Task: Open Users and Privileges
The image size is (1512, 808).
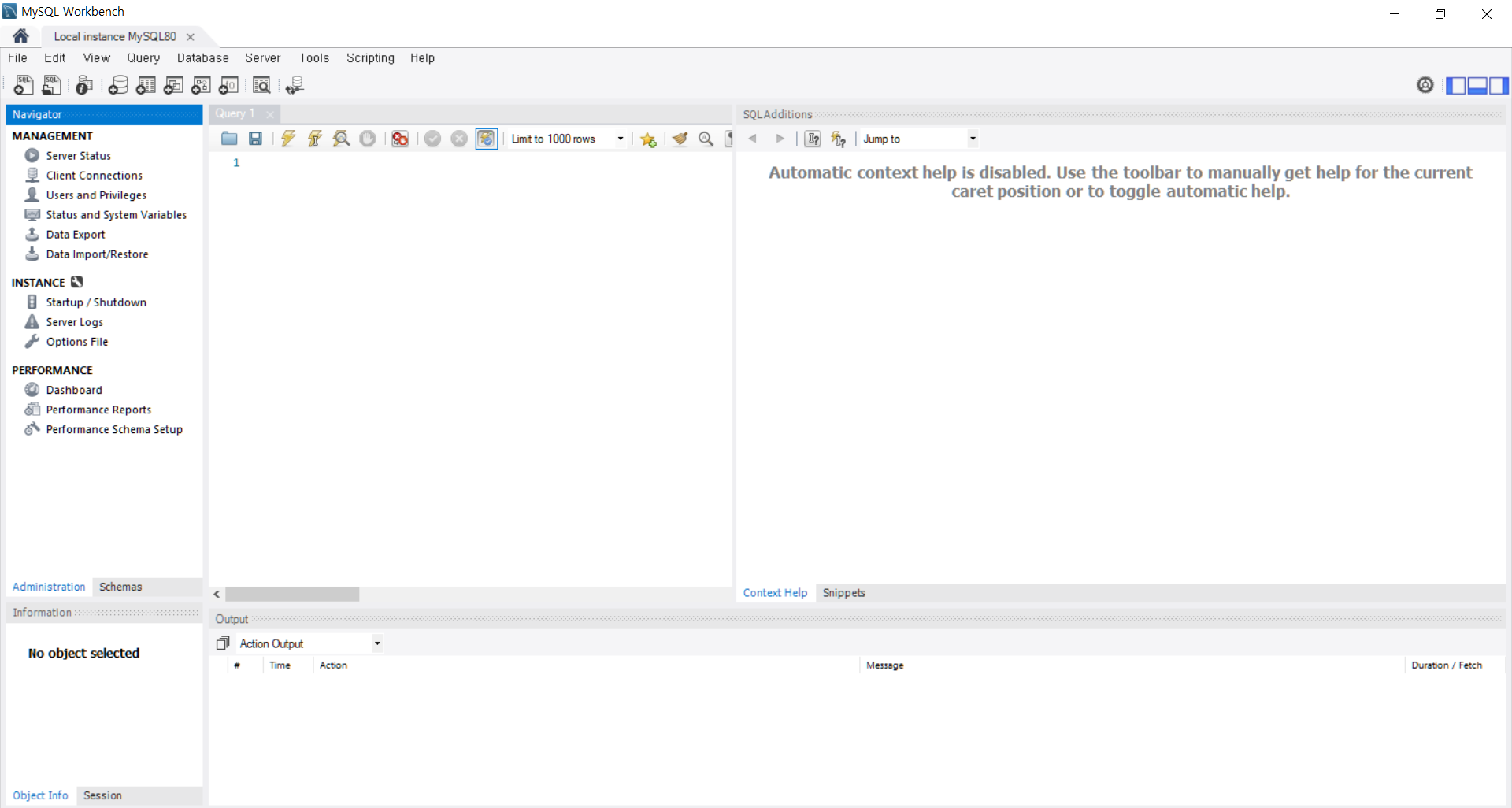Action: tap(96, 195)
